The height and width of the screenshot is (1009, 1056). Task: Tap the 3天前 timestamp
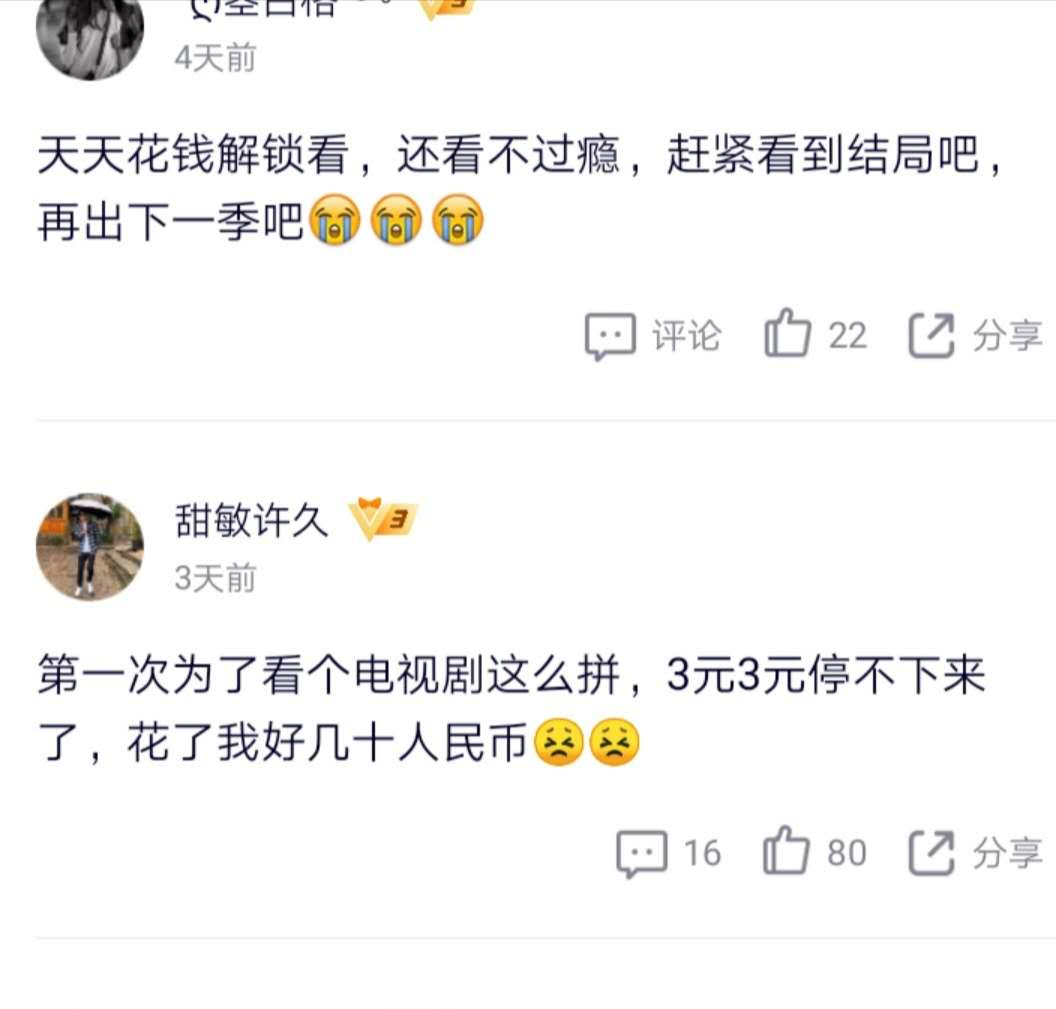coord(216,579)
